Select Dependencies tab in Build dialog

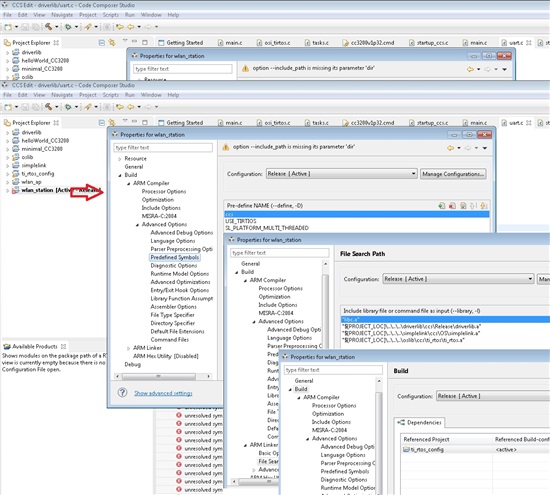(x=420, y=422)
